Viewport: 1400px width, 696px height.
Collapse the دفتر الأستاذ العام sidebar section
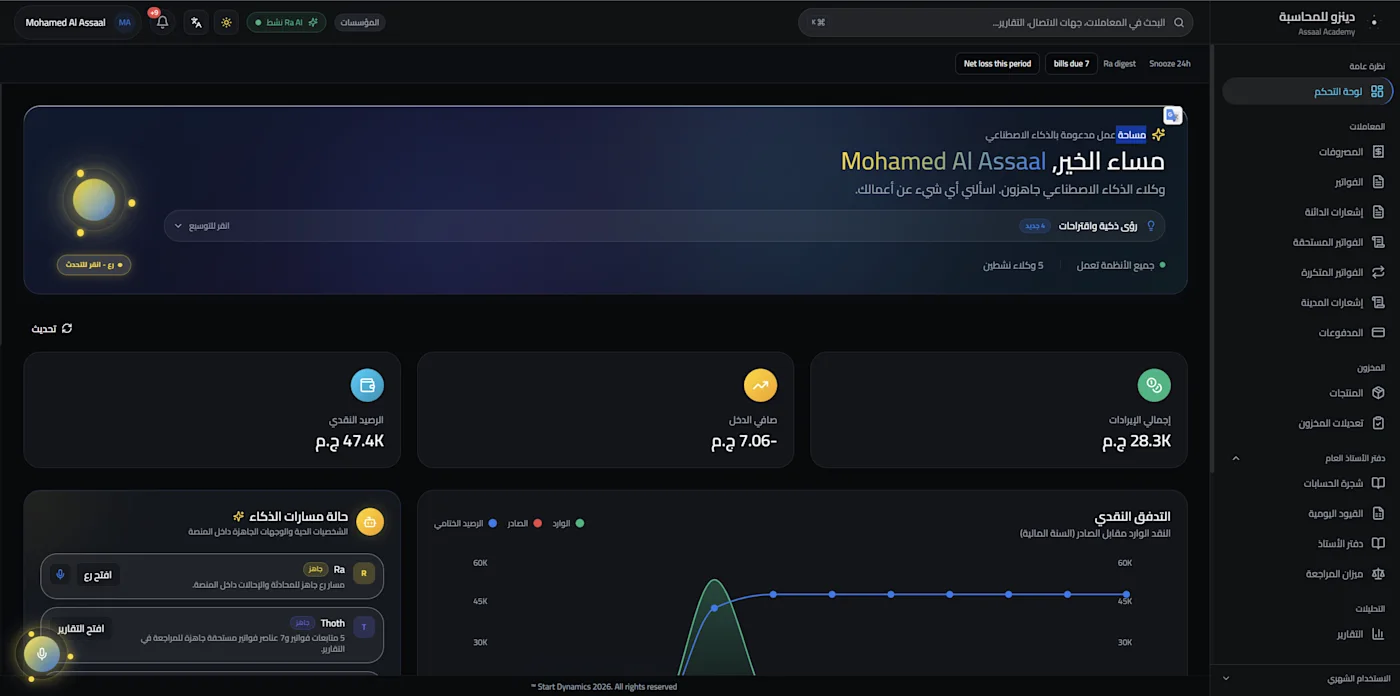coord(1236,458)
